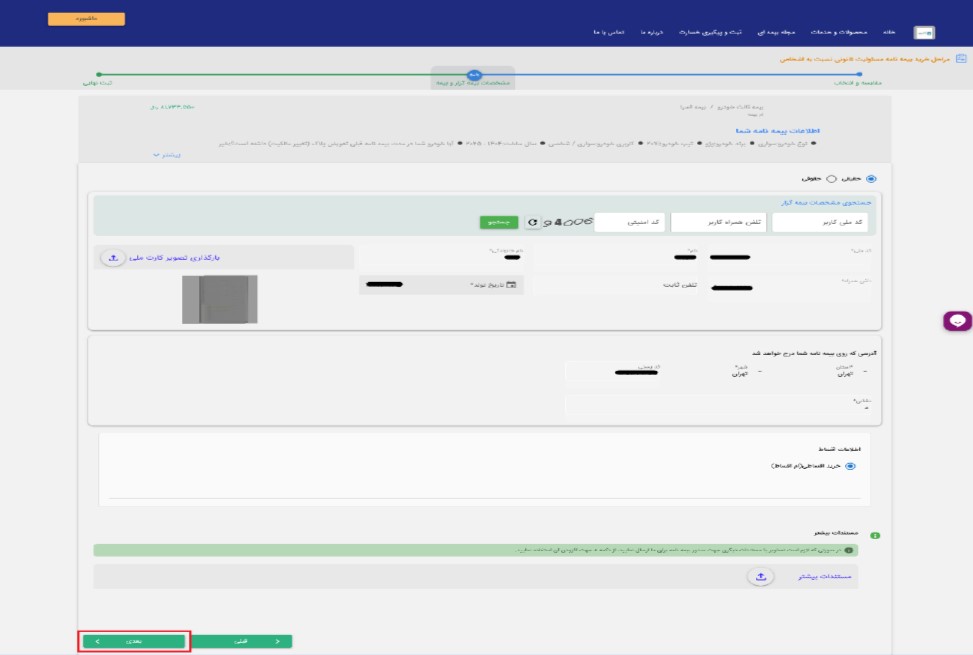Viewport: 973px width, 655px height.
Task: Click the مقایسه و انتخاب progress step
Action: pos(862,83)
